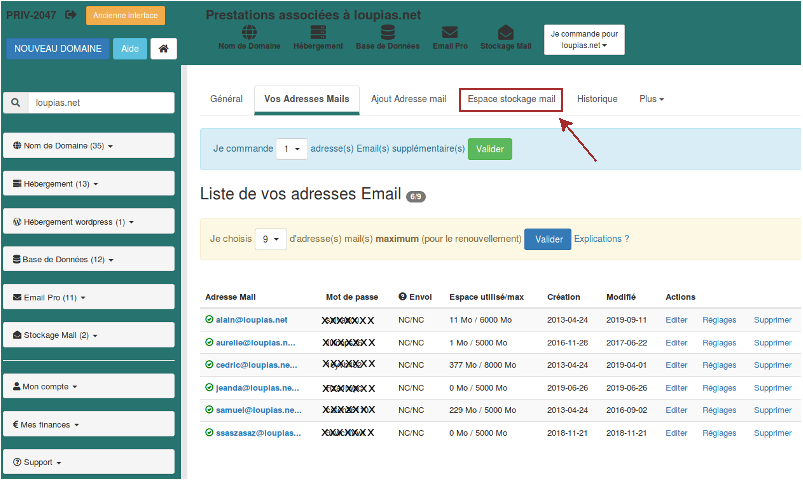Open the alain@loupias.net address link

tap(251, 320)
